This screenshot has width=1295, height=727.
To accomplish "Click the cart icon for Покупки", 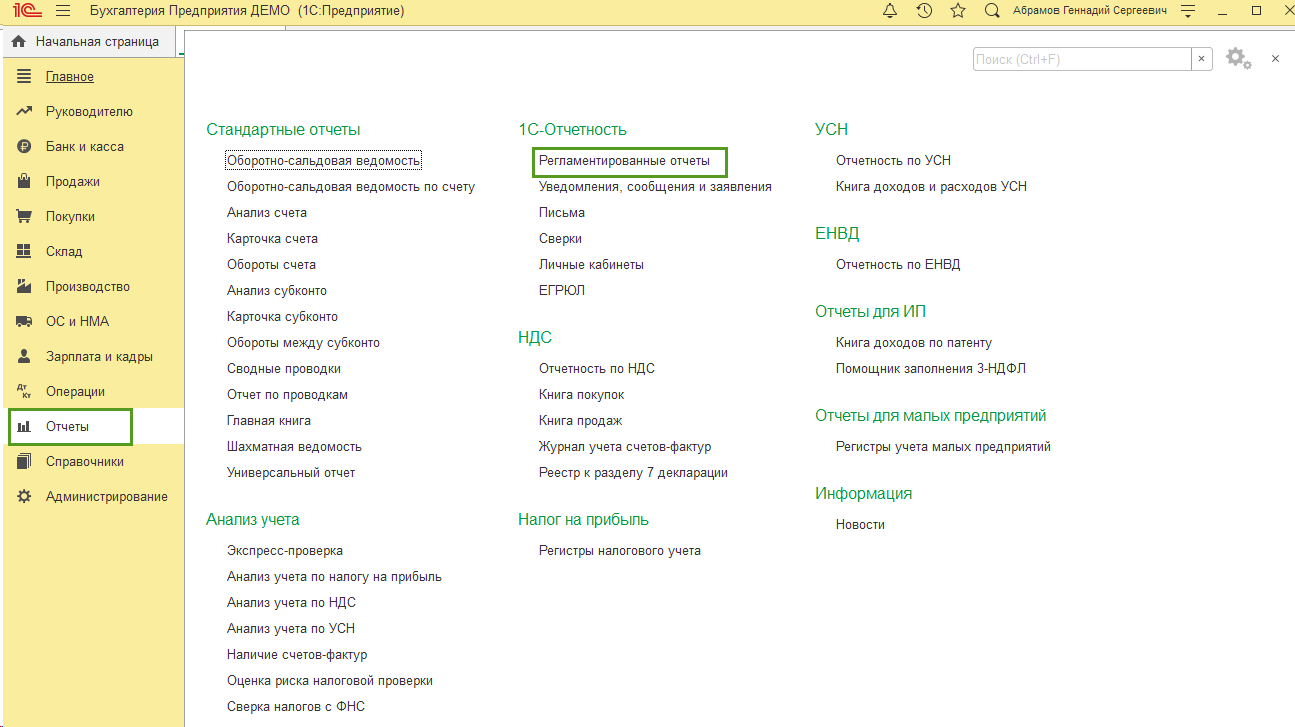I will tap(25, 216).
